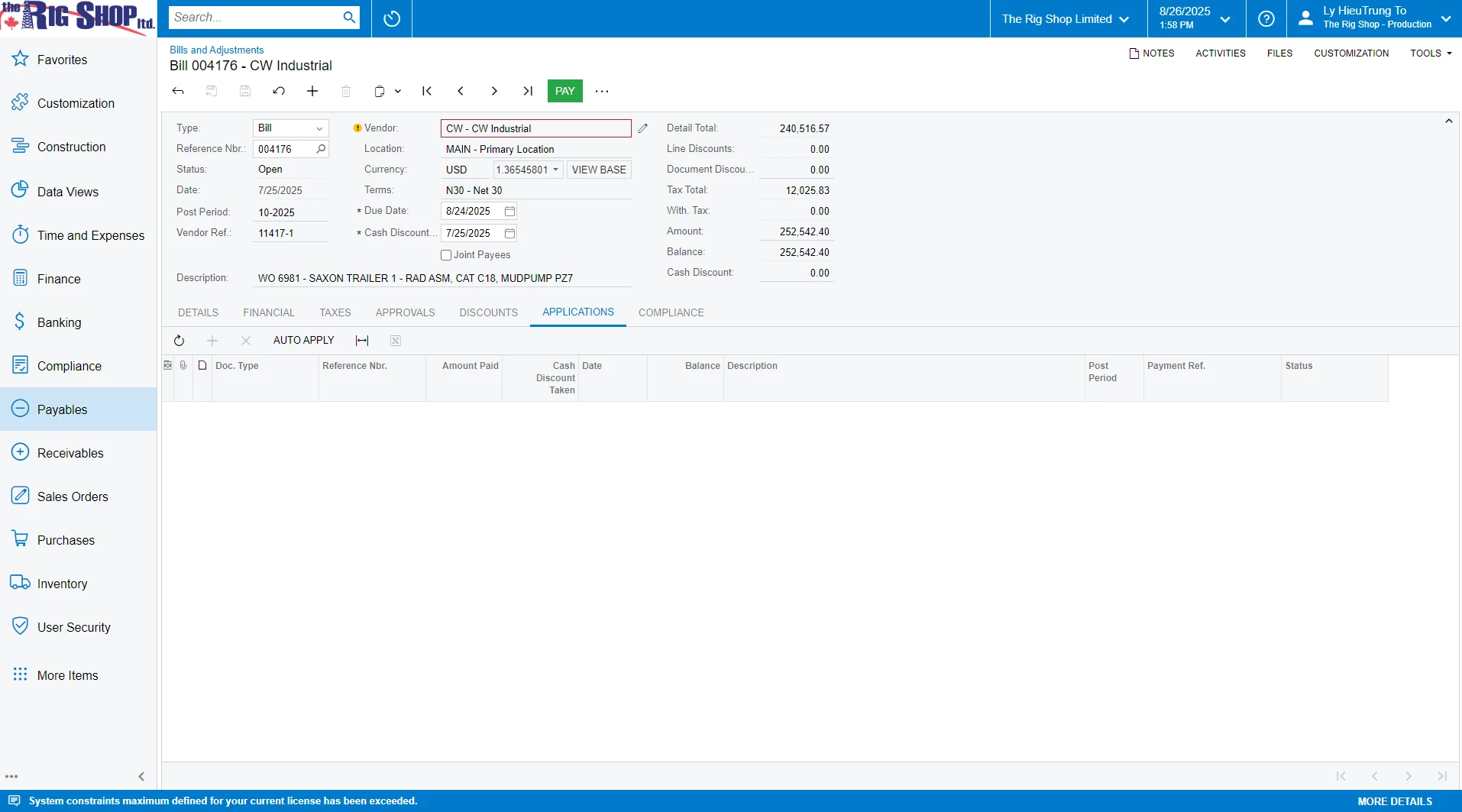Go to next record
This screenshot has width=1462, height=812.
point(494,91)
